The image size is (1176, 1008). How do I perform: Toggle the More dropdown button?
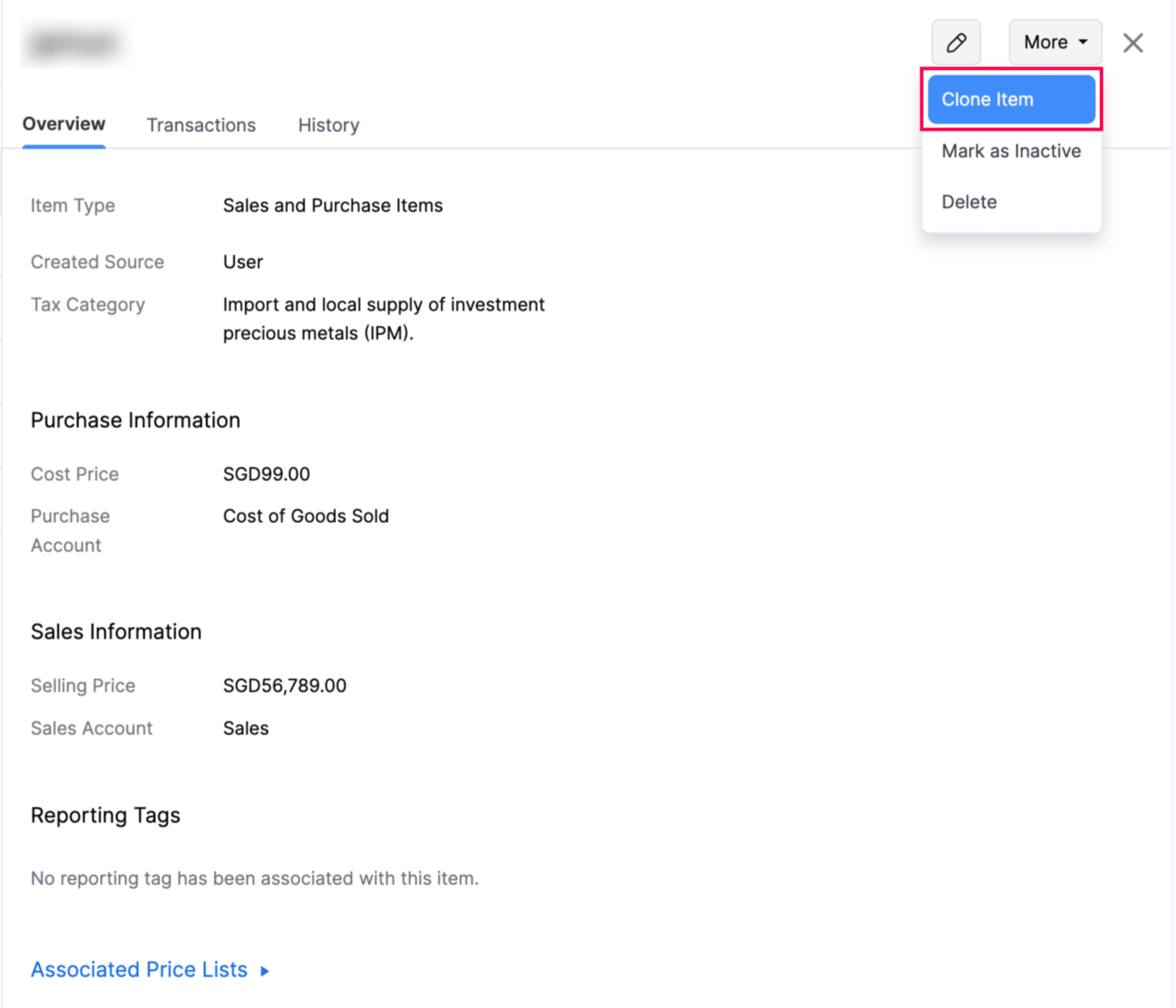(1055, 43)
